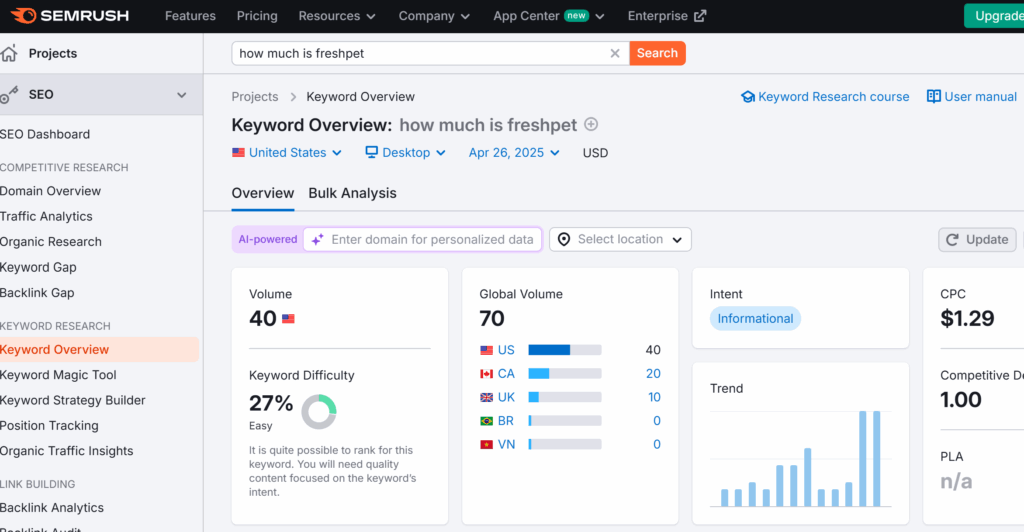
Task: Open Organic Research in sidebar
Action: 51,242
